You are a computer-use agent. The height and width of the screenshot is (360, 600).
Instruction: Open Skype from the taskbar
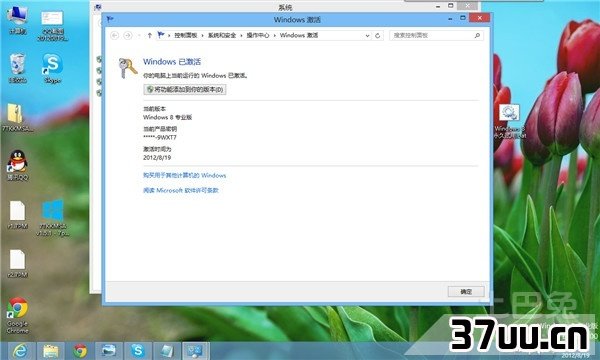point(138,351)
